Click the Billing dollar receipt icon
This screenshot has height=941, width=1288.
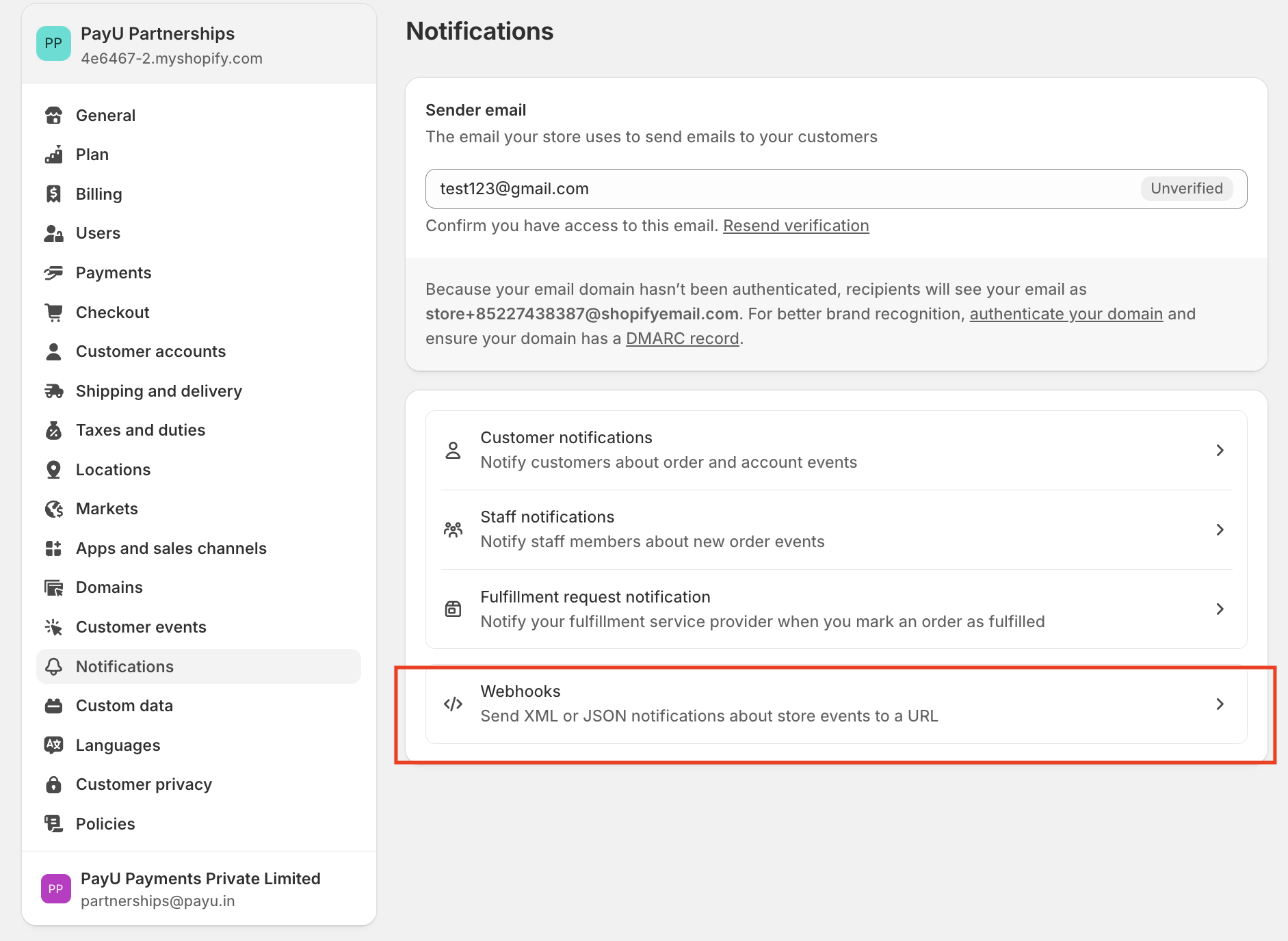point(54,194)
